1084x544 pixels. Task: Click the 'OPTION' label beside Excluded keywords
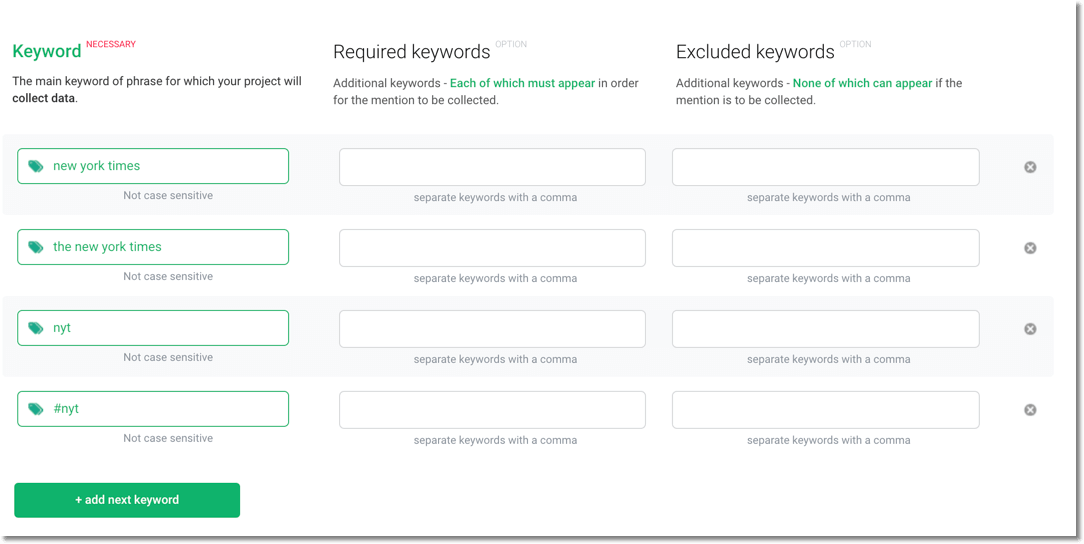click(x=855, y=44)
